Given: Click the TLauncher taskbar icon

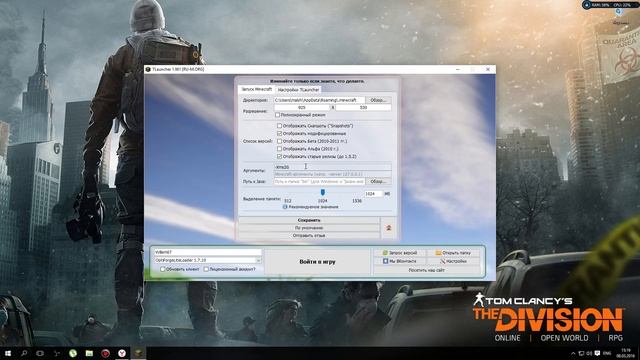Looking at the screenshot, I should (138, 353).
